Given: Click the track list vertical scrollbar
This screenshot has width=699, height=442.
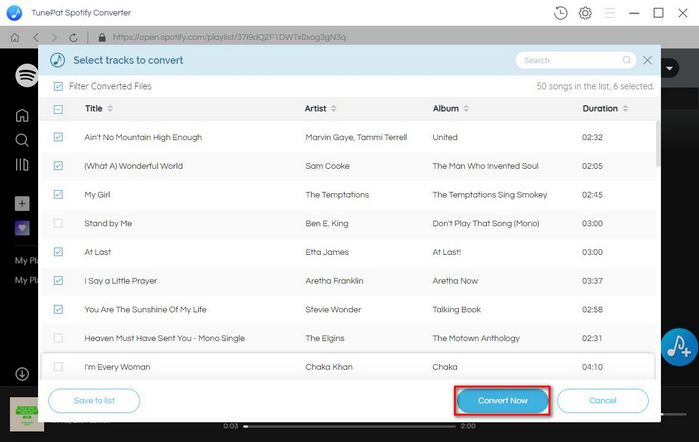Looking at the screenshot, I should pyautogui.click(x=658, y=144).
